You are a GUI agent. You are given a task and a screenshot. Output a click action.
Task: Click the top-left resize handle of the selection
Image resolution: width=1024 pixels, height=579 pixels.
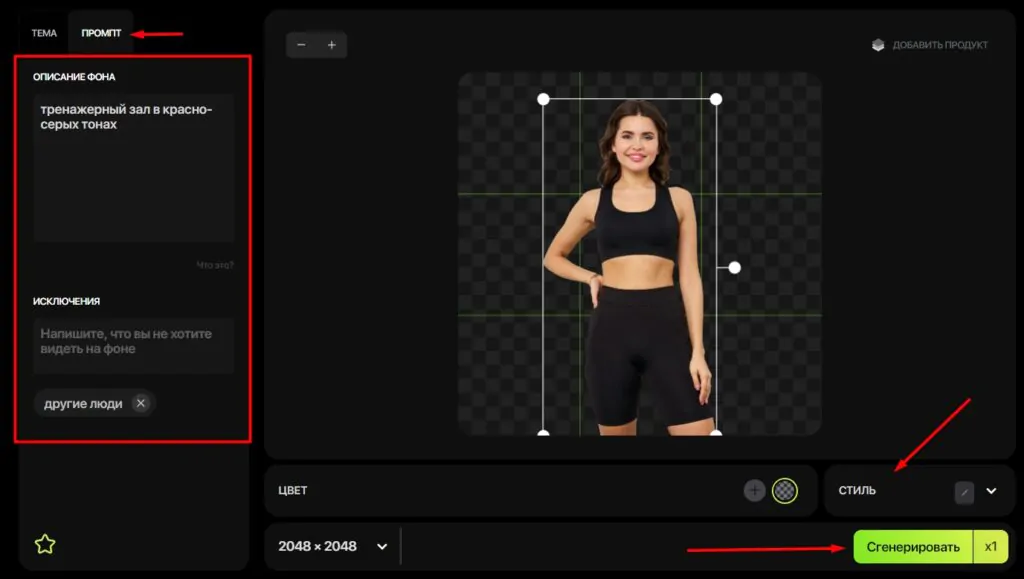coord(543,98)
